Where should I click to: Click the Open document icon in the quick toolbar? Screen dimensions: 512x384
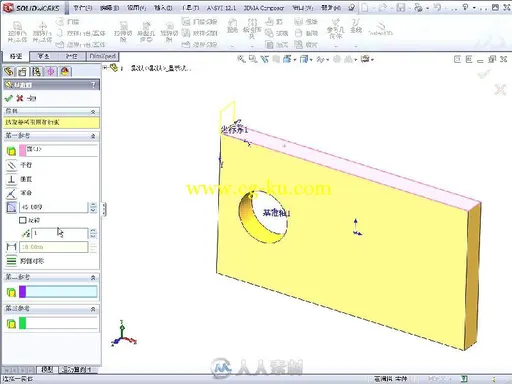click(x=383, y=7)
